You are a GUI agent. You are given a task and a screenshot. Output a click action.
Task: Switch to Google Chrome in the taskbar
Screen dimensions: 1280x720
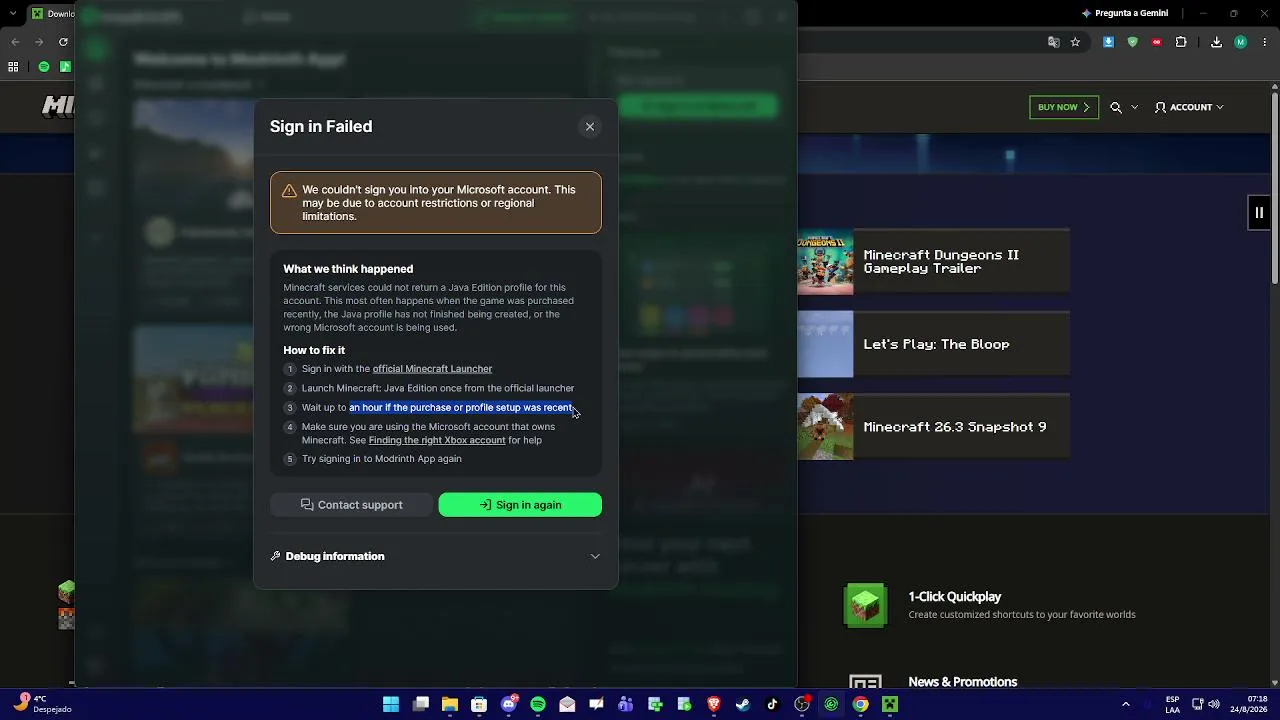[860, 704]
